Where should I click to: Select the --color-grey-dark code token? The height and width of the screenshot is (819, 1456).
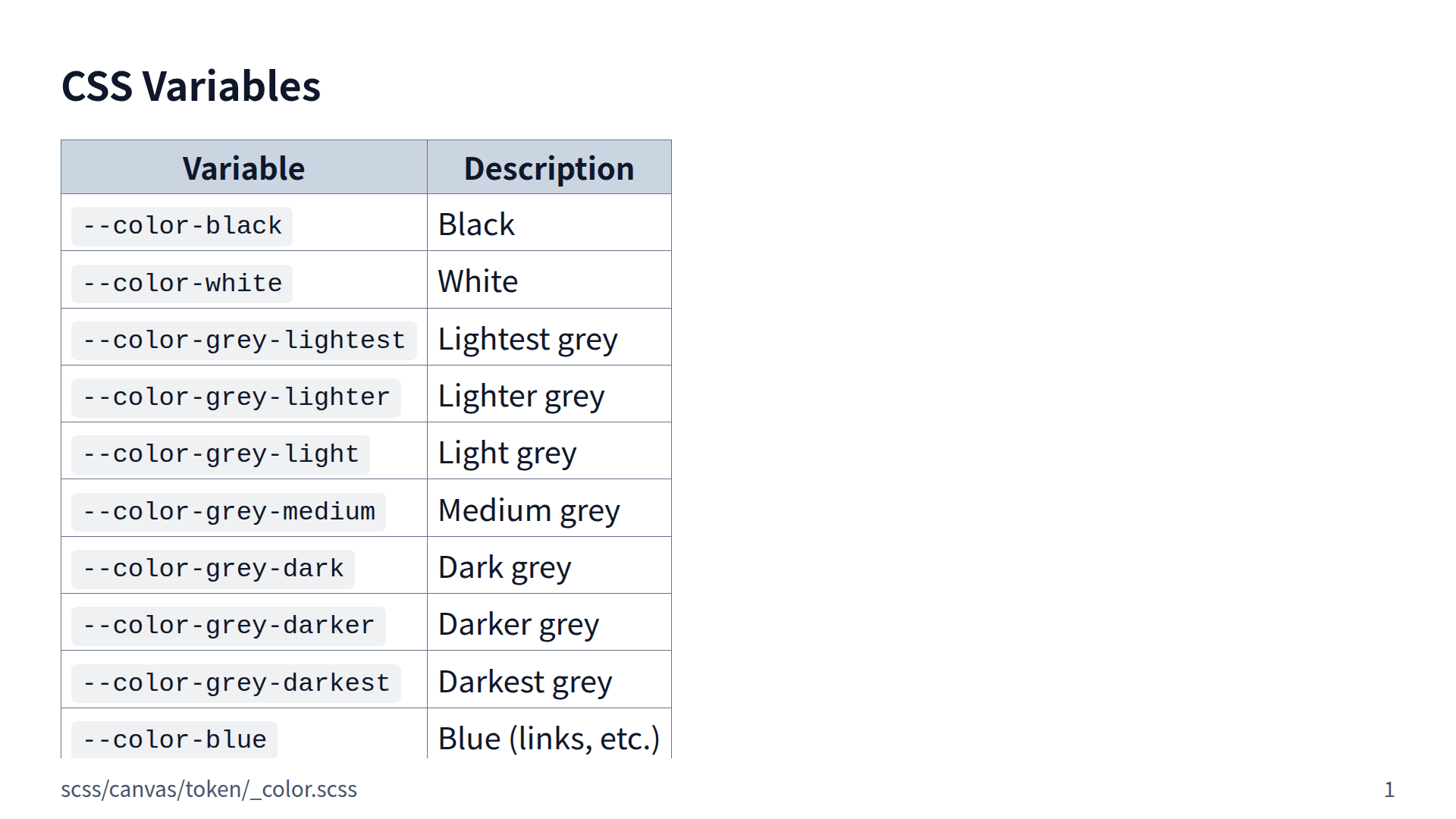[x=212, y=569]
